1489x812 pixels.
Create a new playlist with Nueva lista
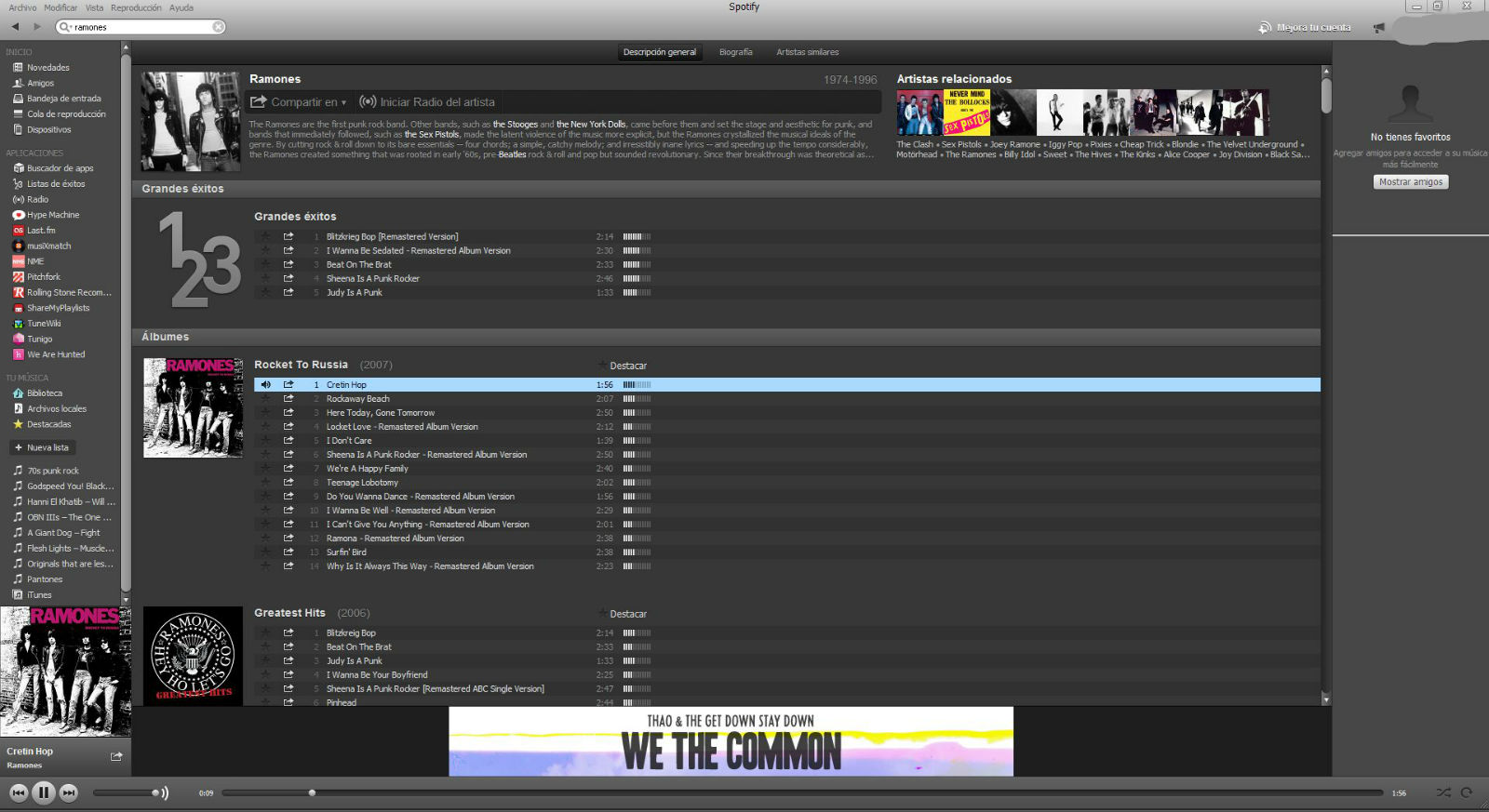coord(43,447)
